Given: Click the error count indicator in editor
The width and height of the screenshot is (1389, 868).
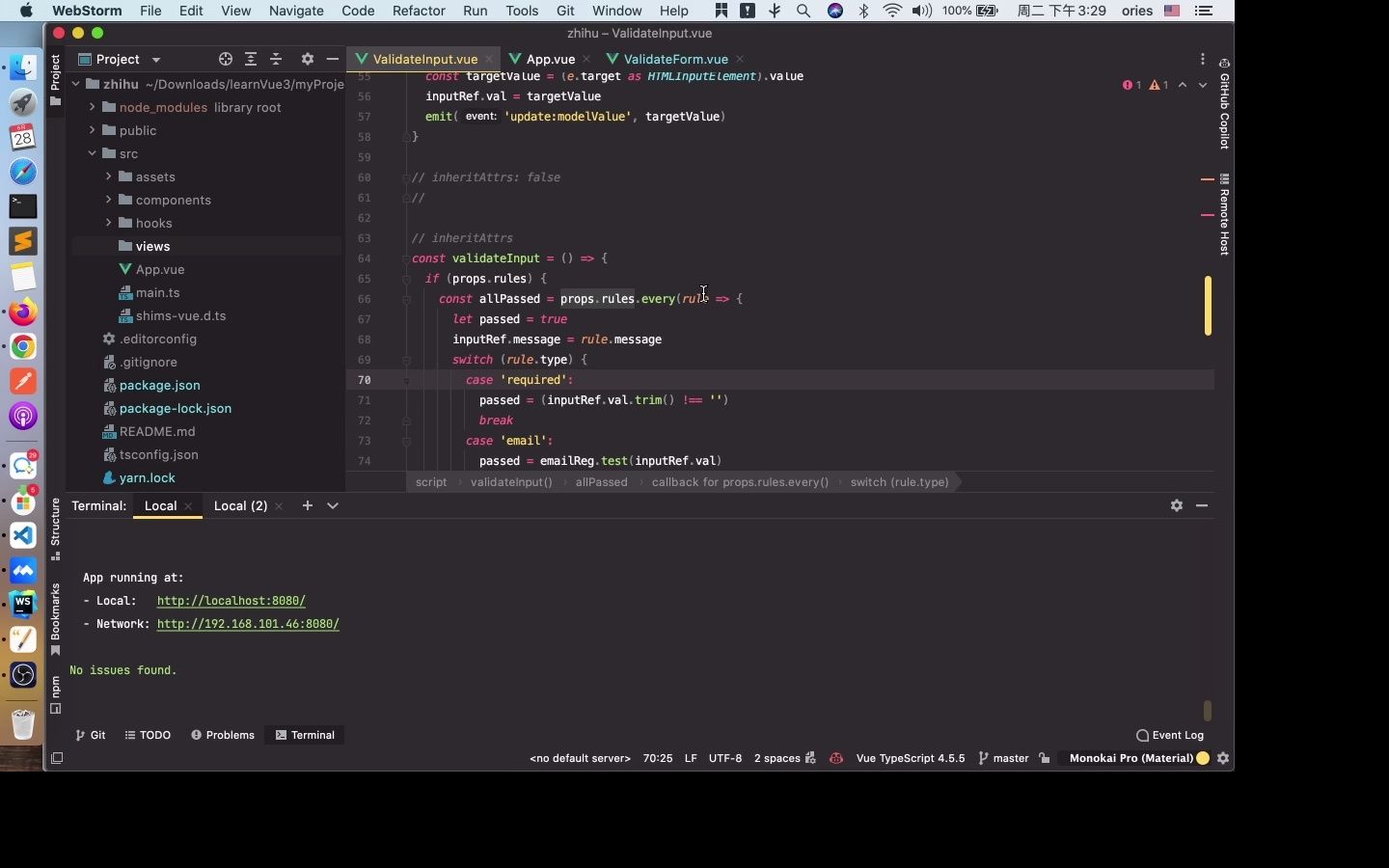Looking at the screenshot, I should coord(1132,85).
